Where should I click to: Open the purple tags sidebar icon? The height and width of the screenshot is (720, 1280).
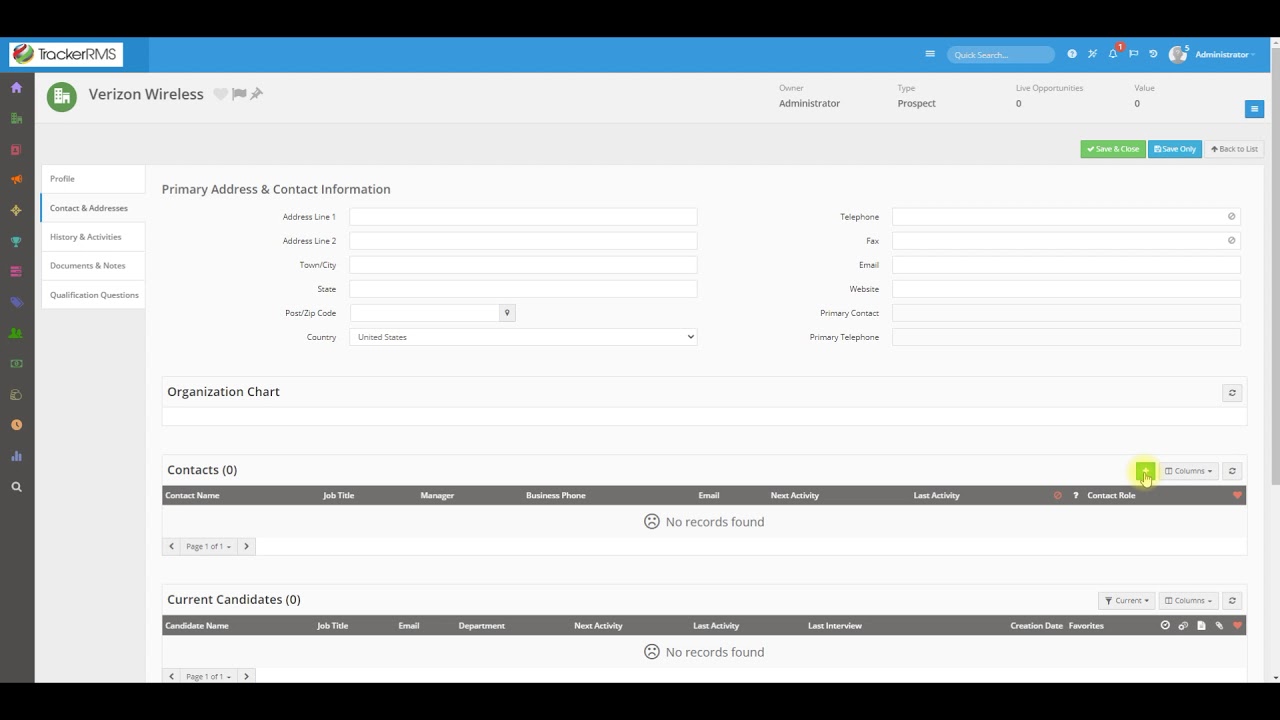(16, 302)
